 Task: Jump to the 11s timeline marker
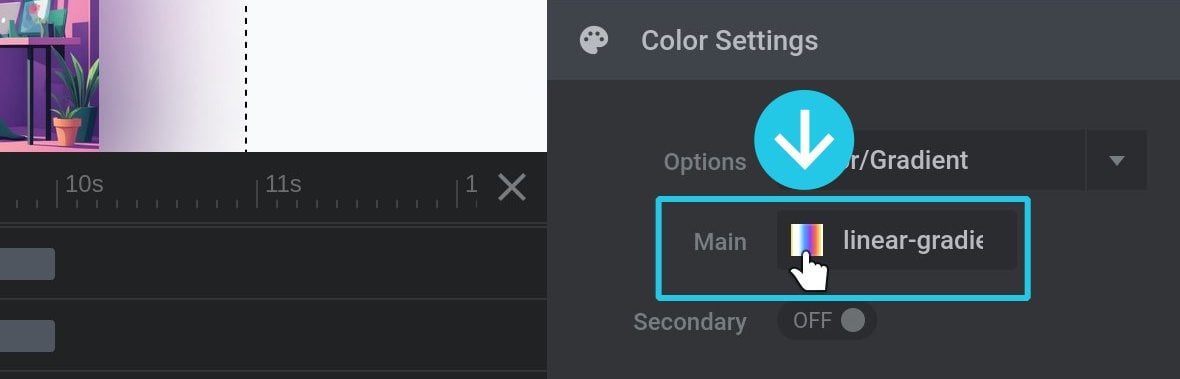click(282, 184)
